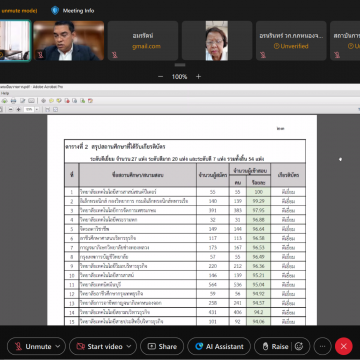Image resolution: width=360 pixels, height=360 pixels.
Task: Click the Acrobat Pro window title bar
Action: click(180, 87)
